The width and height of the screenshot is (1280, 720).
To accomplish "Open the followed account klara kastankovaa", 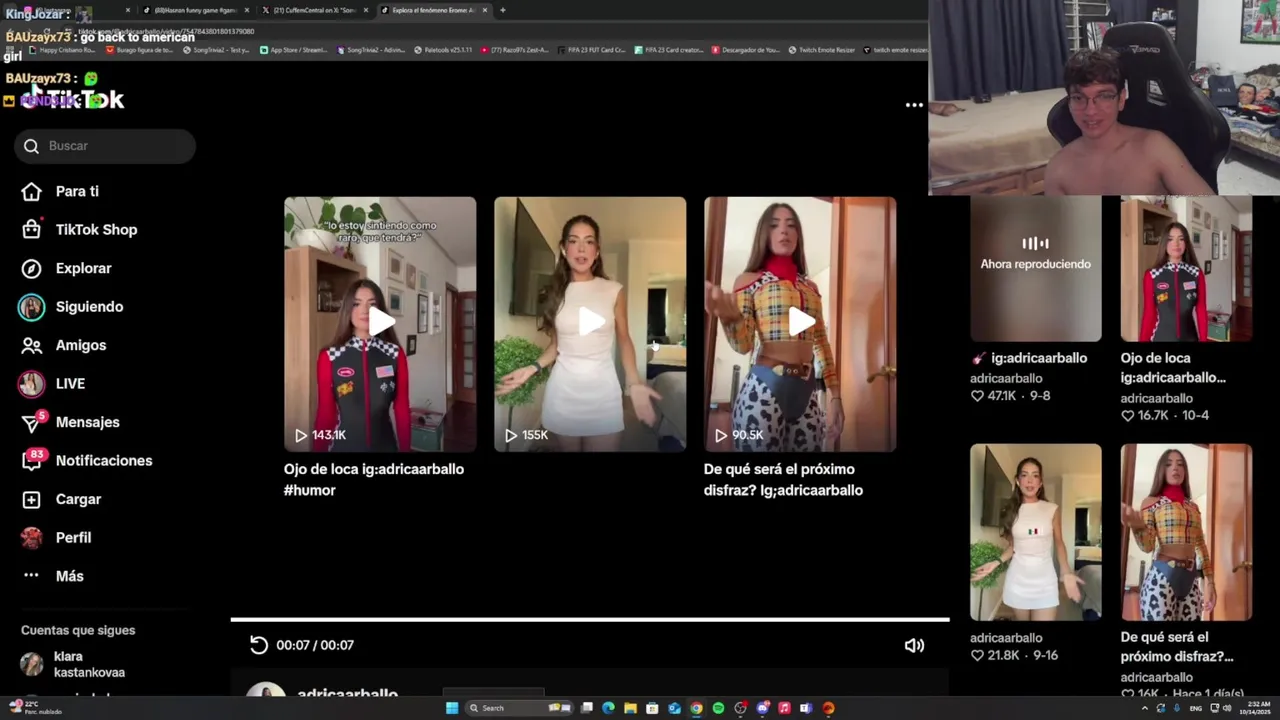I will [74, 664].
